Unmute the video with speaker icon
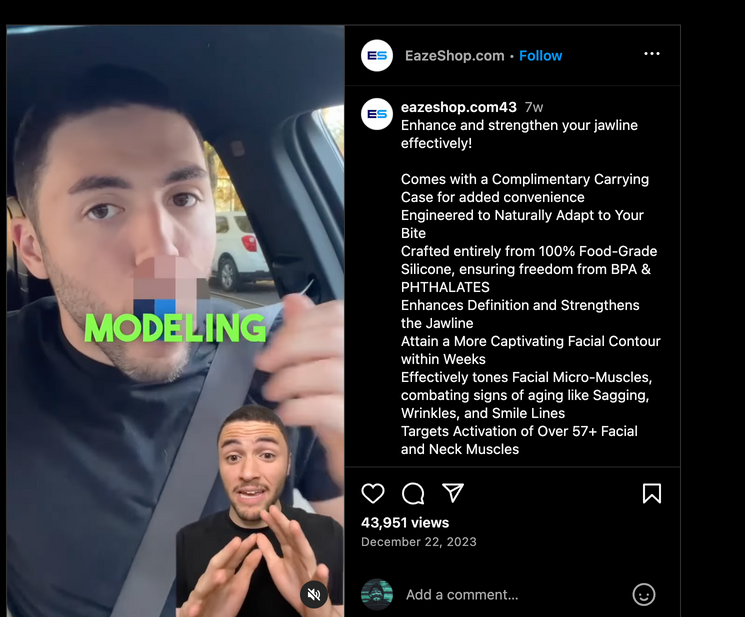This screenshot has height=617, width=745. 314,594
